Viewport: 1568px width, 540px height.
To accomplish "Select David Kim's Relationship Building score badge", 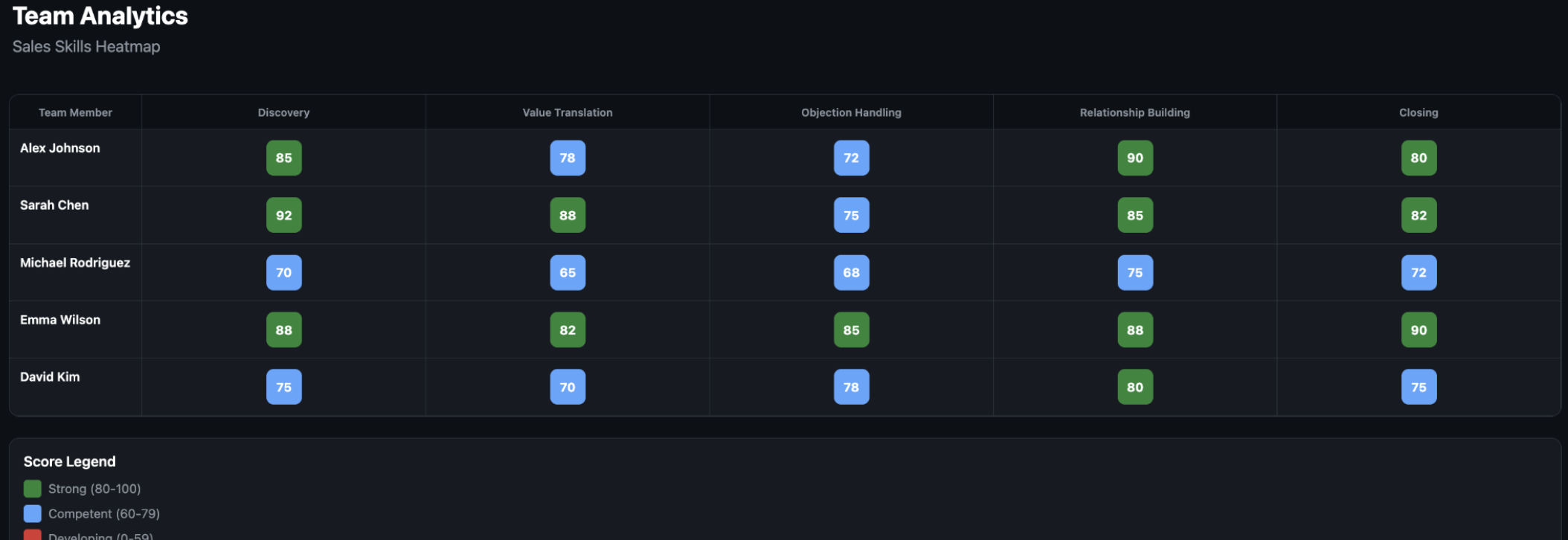I will 1135,387.
